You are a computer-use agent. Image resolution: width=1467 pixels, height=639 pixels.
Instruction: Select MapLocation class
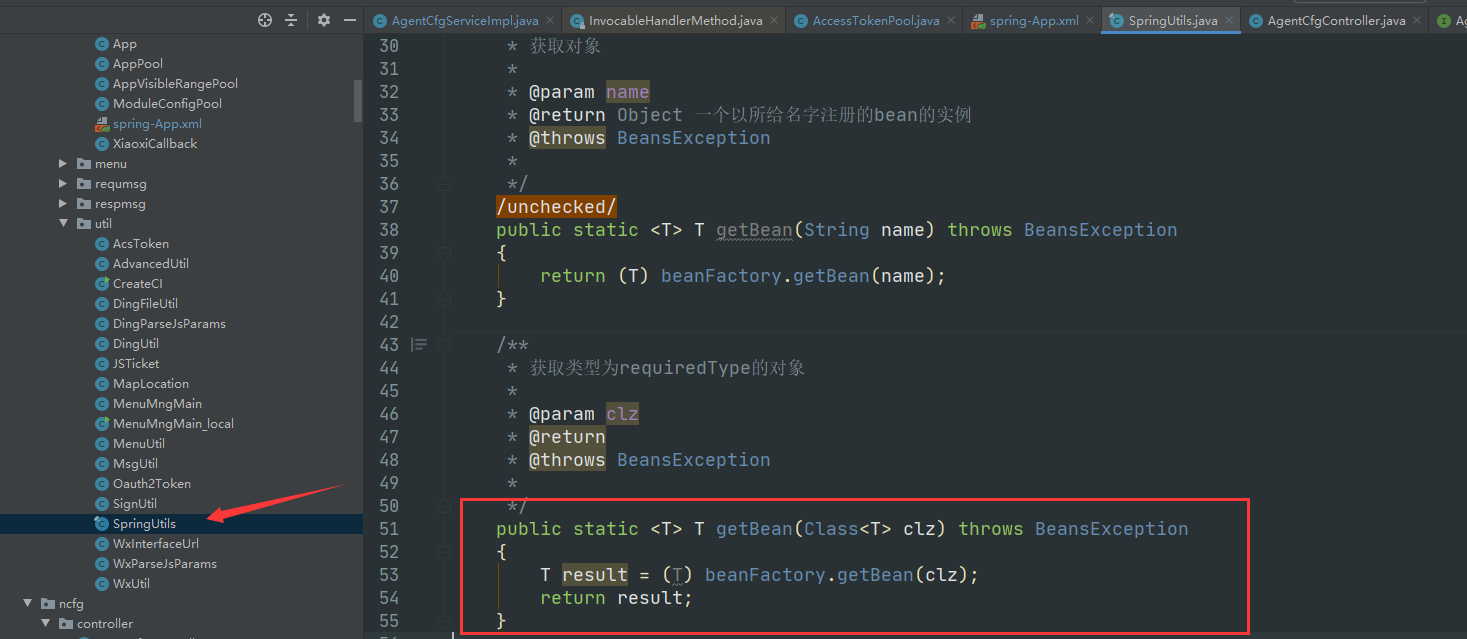point(151,384)
